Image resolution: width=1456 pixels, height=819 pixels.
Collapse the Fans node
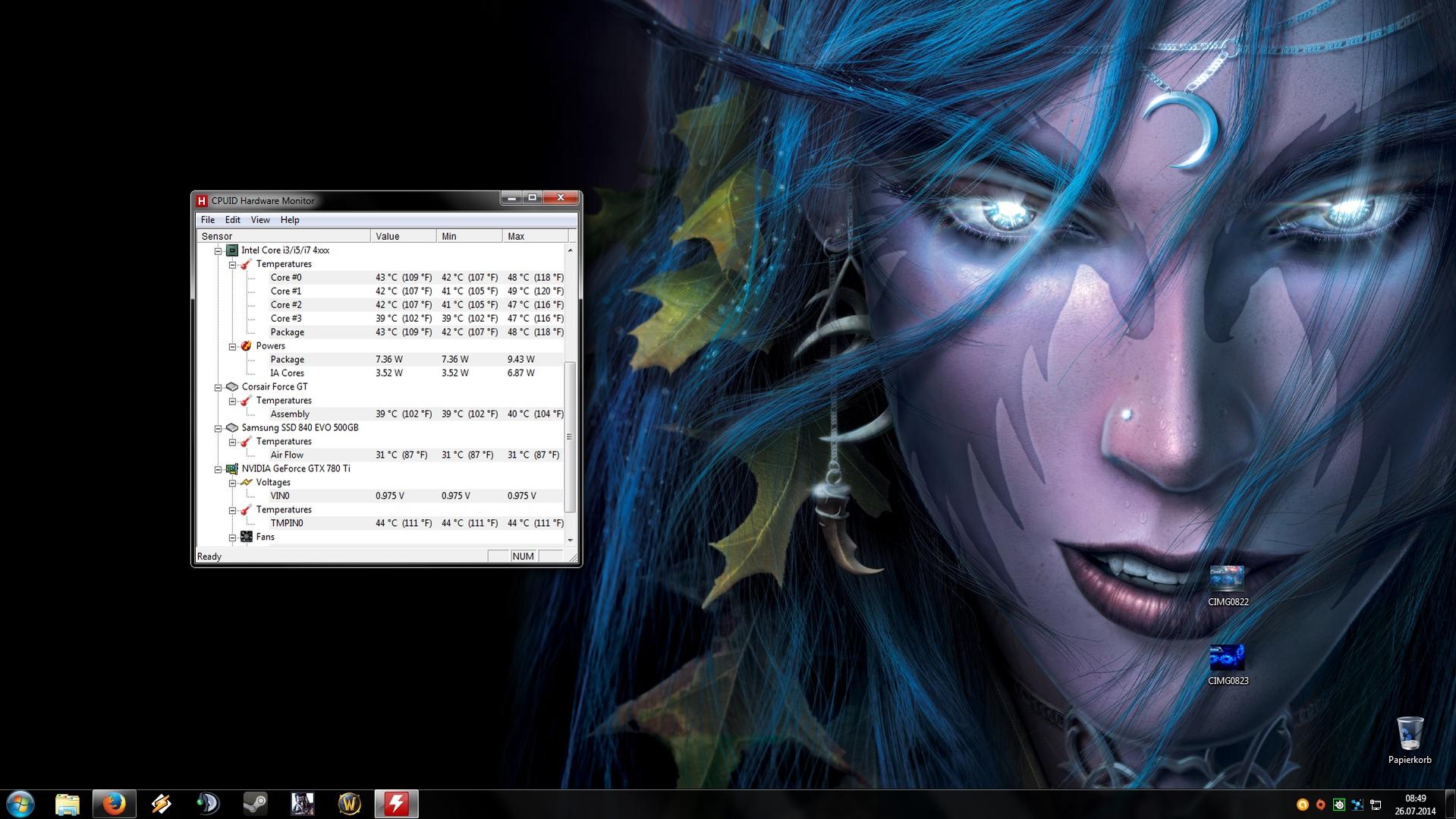(233, 537)
